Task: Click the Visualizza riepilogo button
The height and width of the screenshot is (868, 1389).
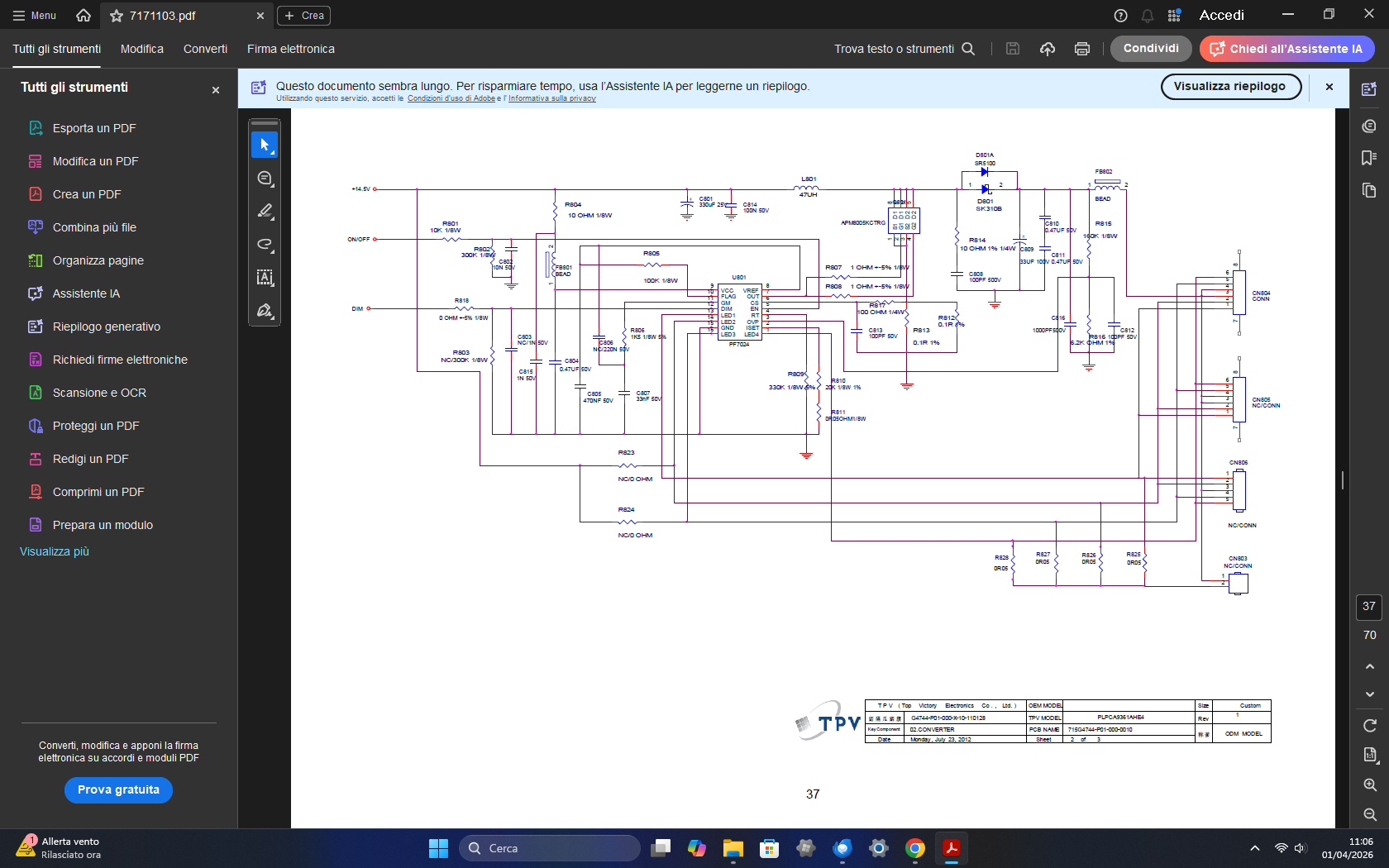Action: 1229,86
